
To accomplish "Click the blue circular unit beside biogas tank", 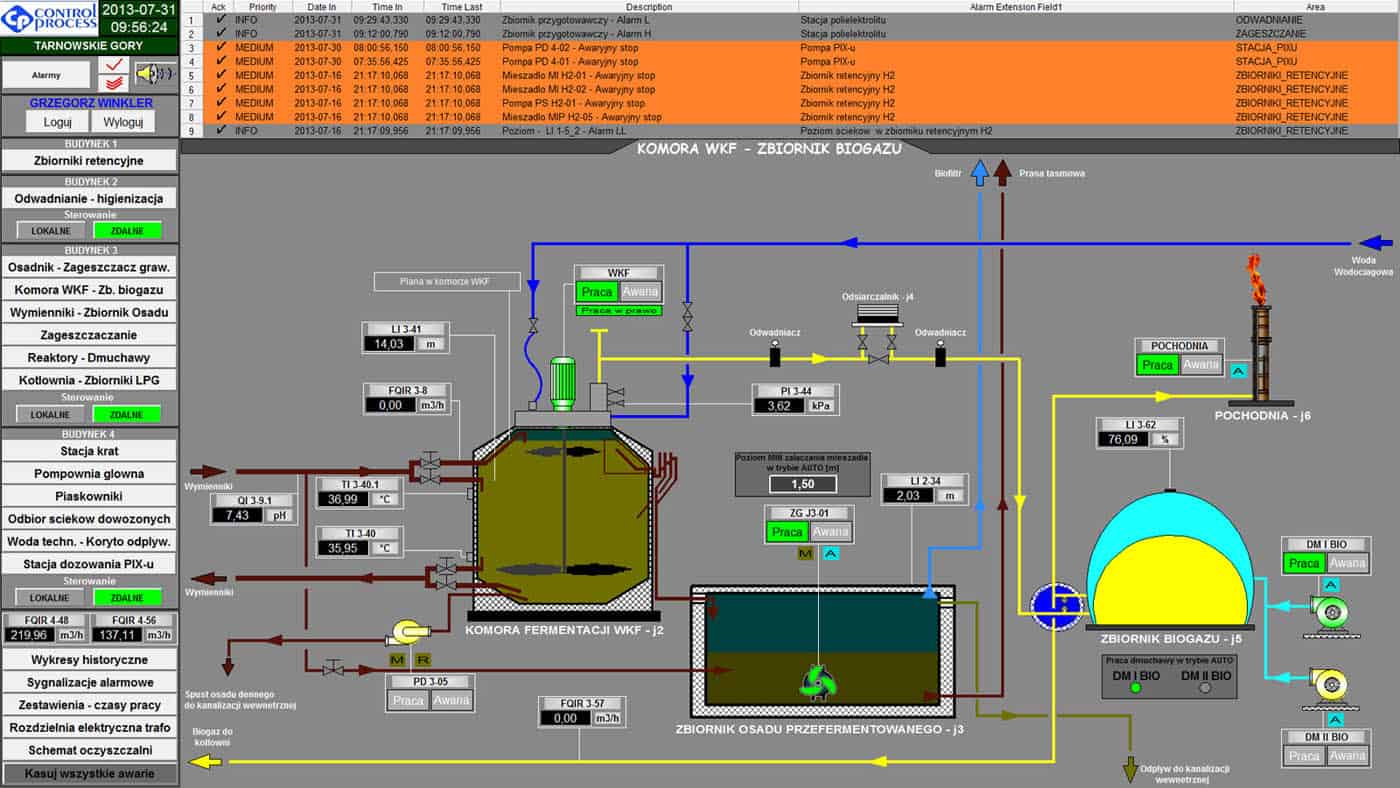I will 1056,604.
